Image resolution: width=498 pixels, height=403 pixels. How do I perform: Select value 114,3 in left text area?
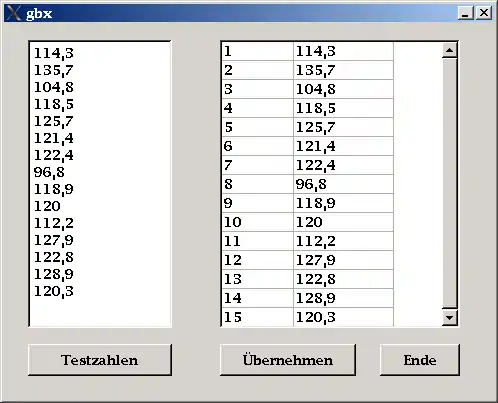tap(54, 53)
